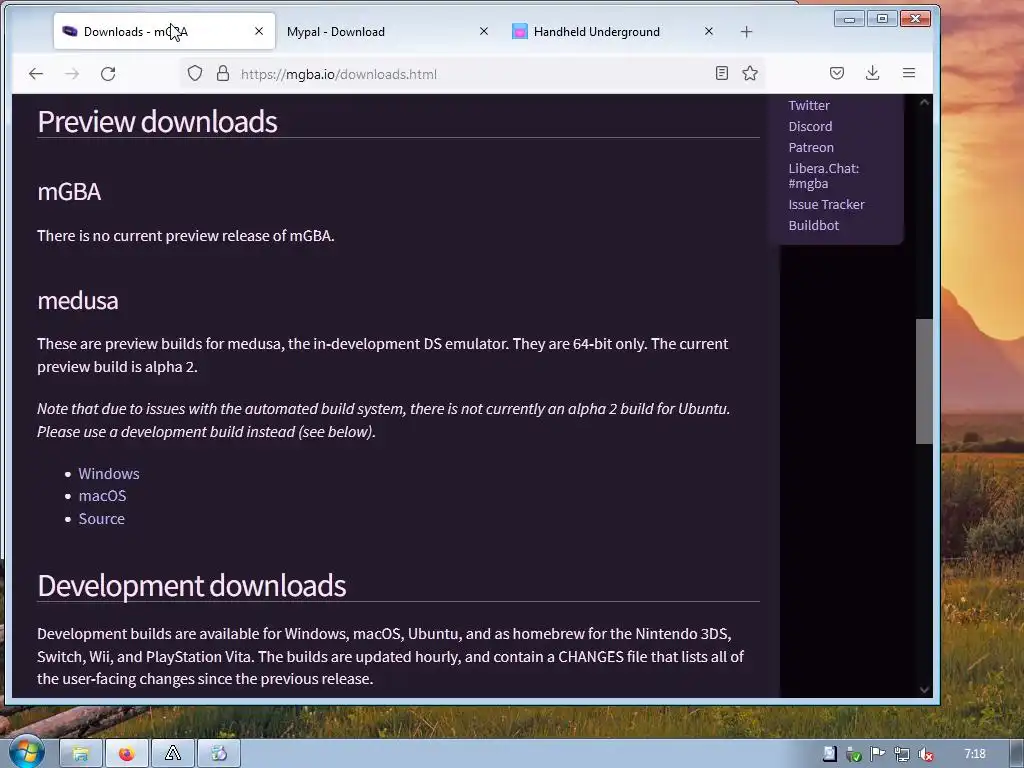1024x768 pixels.
Task: Click the Firefox taskbar icon
Action: pos(127,754)
